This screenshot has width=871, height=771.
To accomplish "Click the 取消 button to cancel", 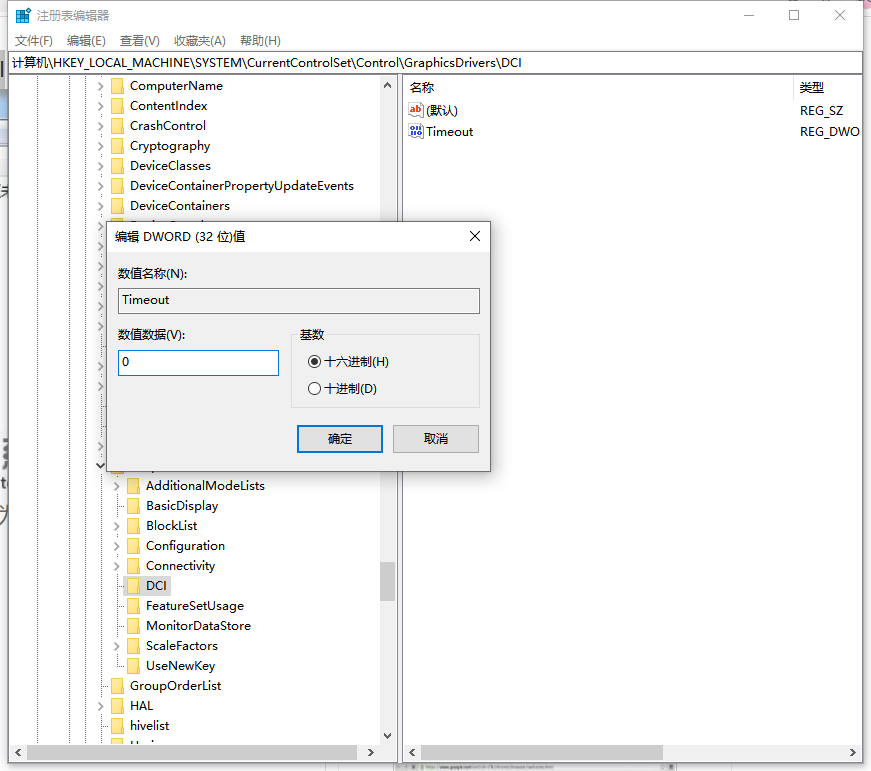I will 435,438.
